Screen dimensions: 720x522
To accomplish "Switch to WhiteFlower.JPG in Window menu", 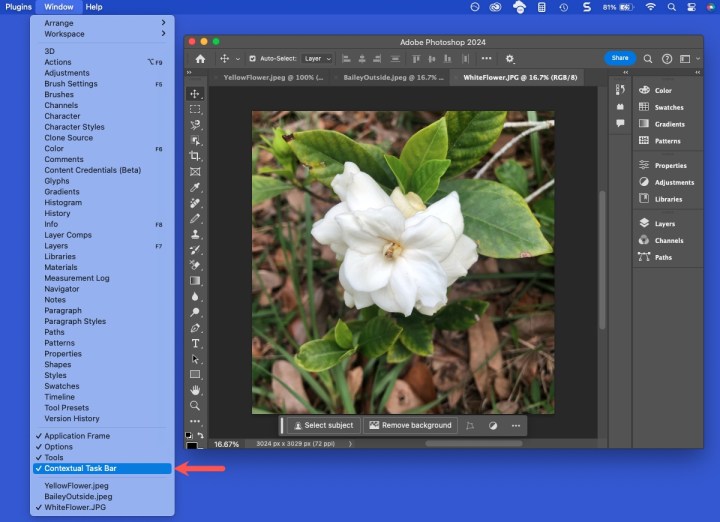I will 102,507.
